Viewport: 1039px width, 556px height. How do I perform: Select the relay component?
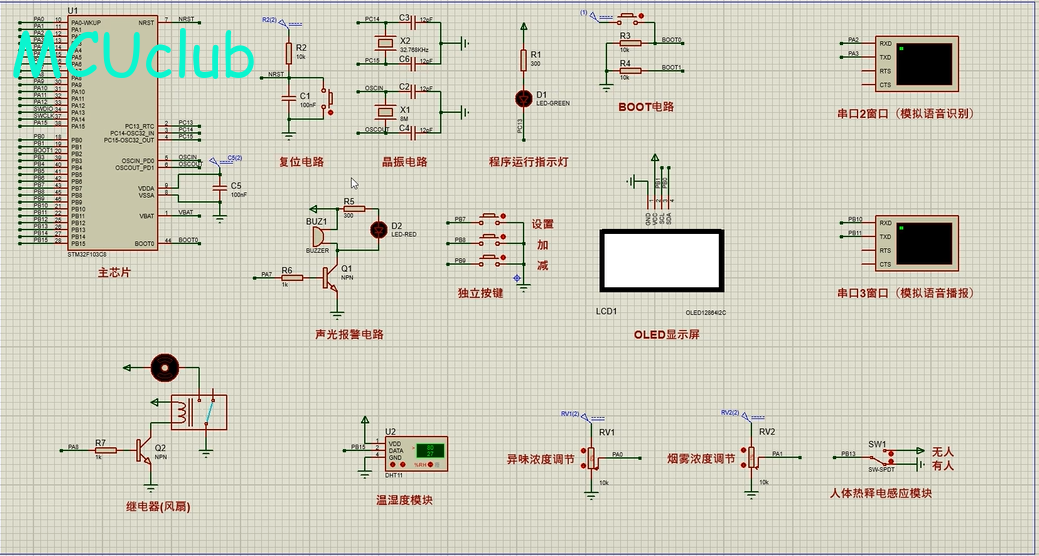pos(199,412)
